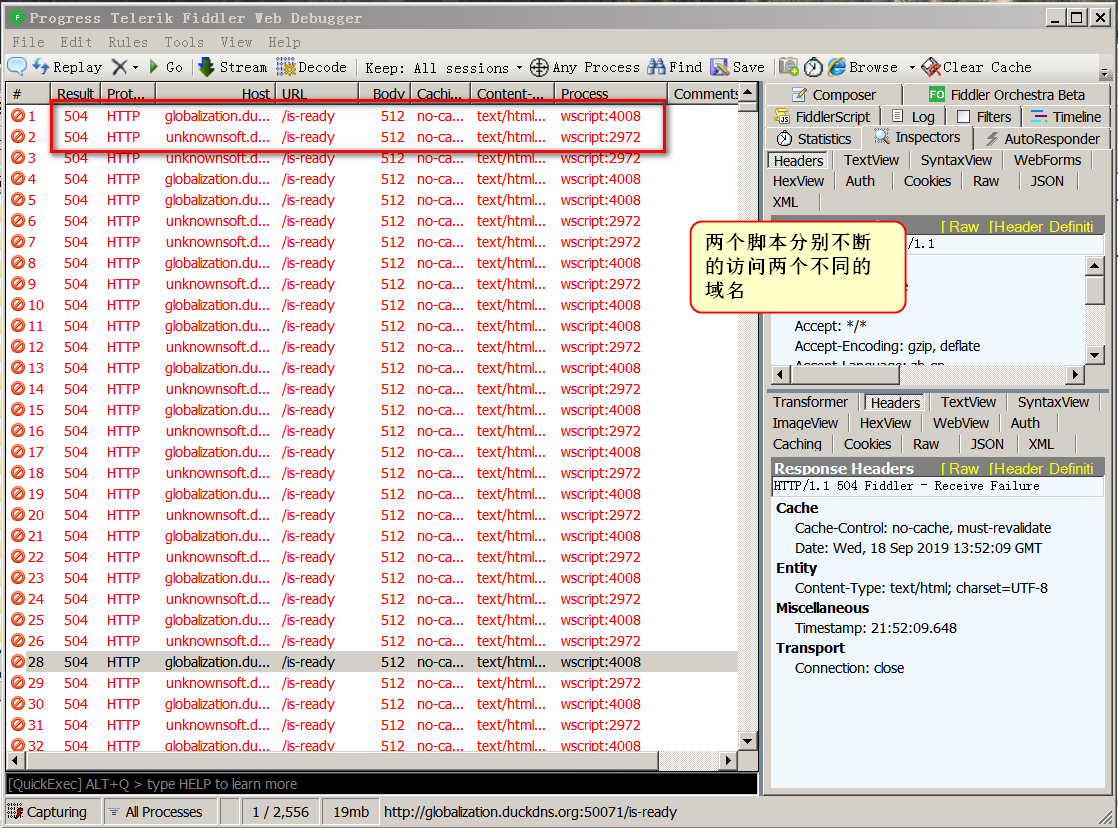Screen dimensions: 1118x828
Task: Open request Cookies inspector tab
Action: pos(927,181)
